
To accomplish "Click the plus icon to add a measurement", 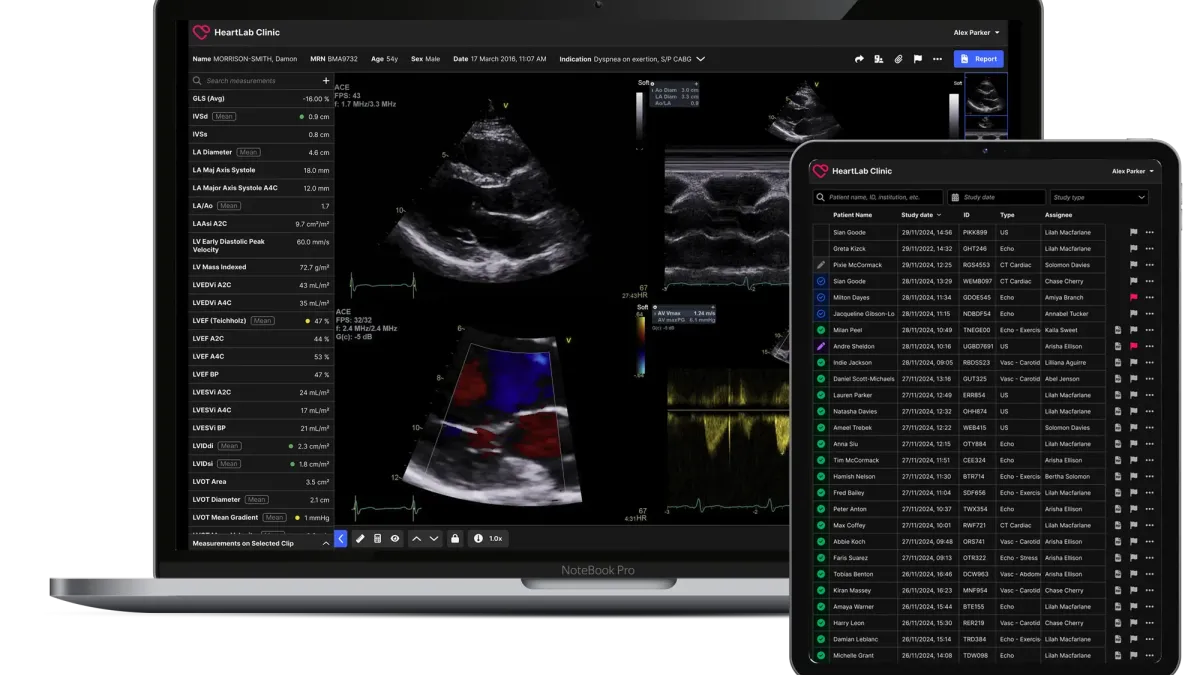I will pos(326,81).
